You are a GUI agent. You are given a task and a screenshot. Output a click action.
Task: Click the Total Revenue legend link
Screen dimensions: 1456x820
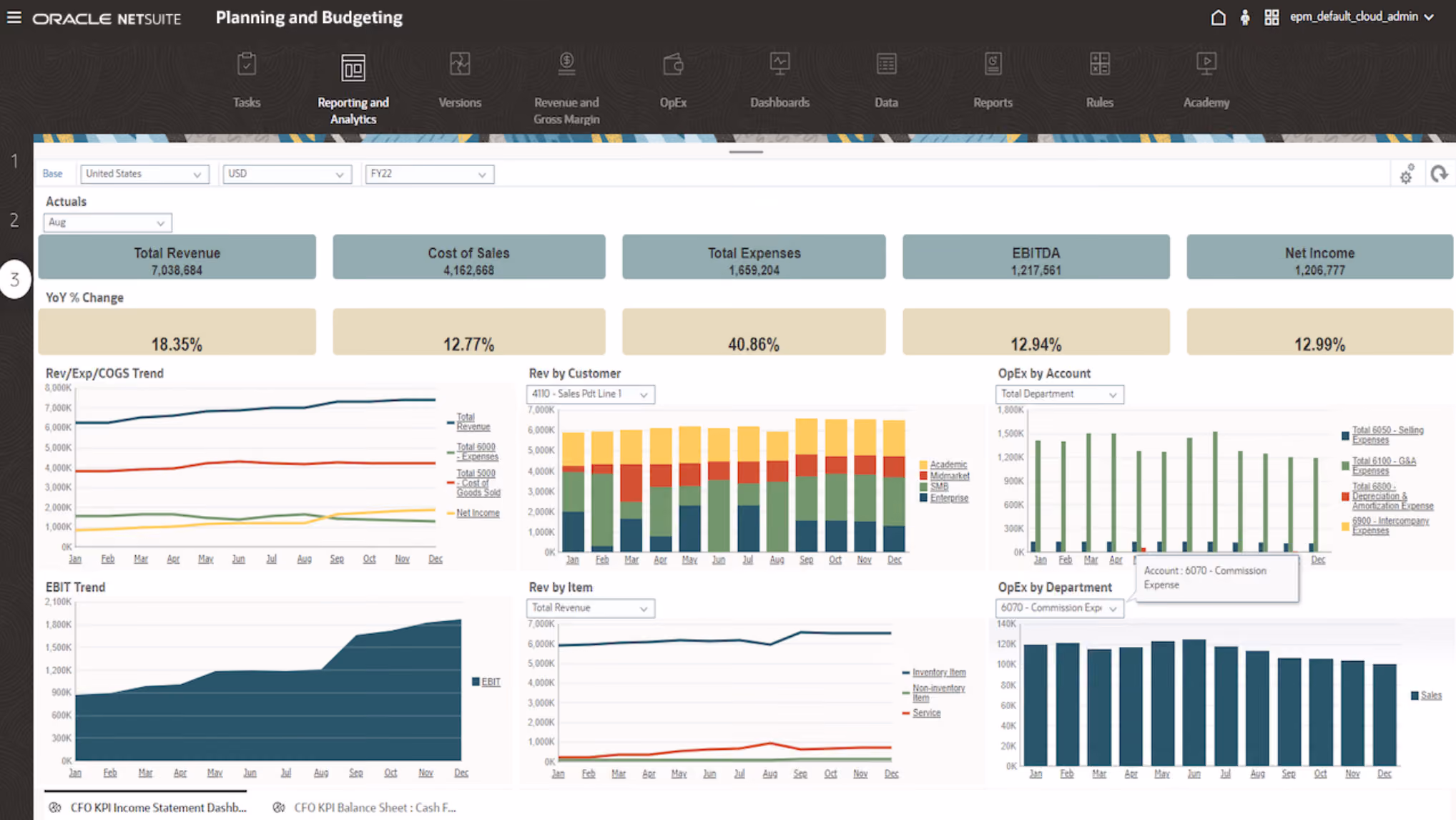(x=473, y=421)
